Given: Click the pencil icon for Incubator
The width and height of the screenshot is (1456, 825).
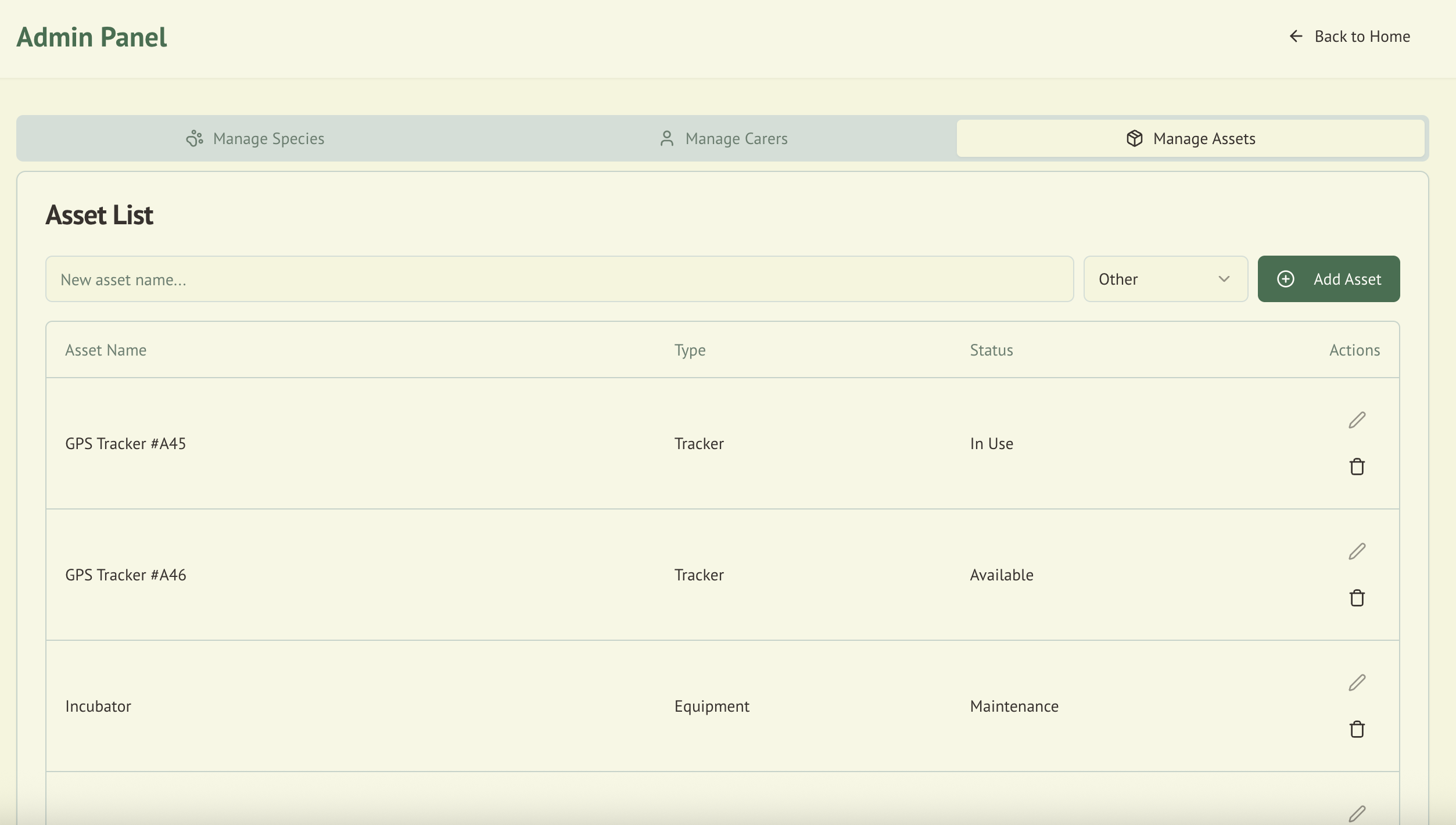Looking at the screenshot, I should (x=1357, y=683).
